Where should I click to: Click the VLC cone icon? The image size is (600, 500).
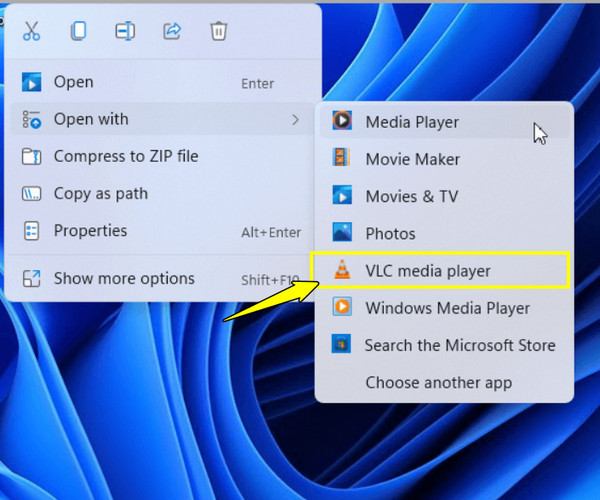342,271
